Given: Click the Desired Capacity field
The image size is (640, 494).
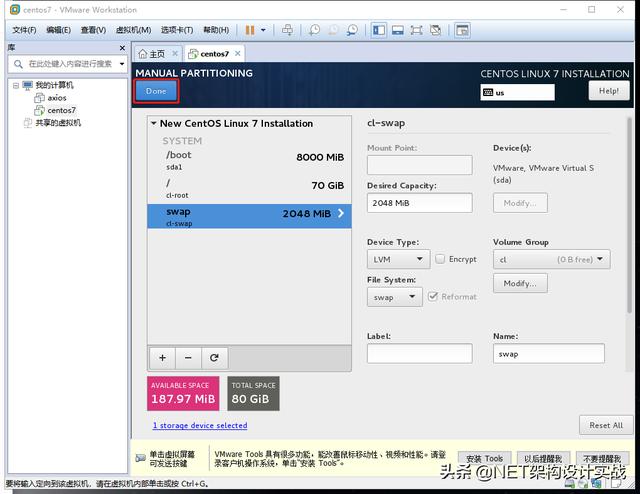Looking at the screenshot, I should click(x=420, y=203).
